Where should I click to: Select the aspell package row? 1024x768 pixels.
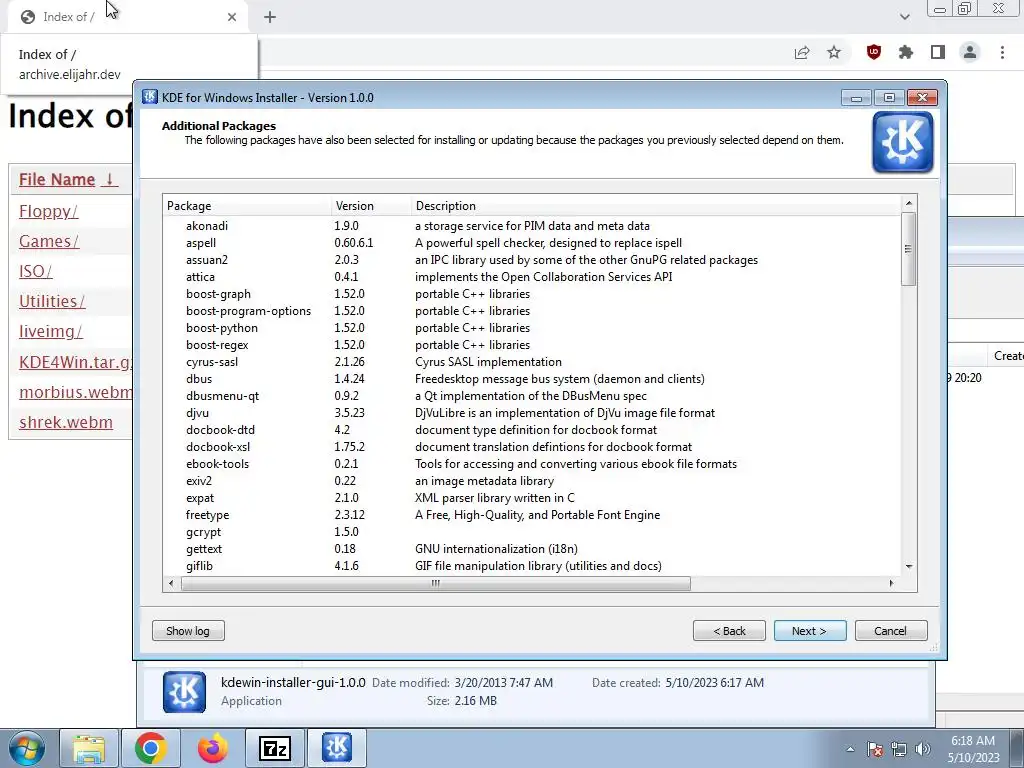532,243
